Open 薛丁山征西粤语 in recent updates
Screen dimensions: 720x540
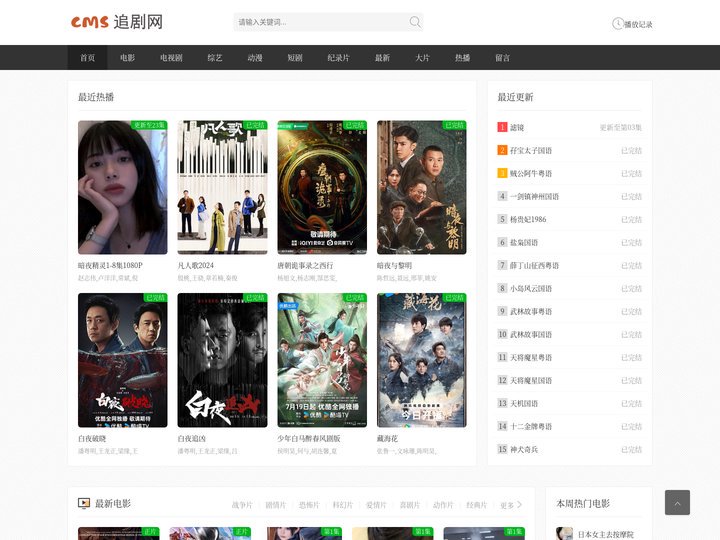coord(534,265)
